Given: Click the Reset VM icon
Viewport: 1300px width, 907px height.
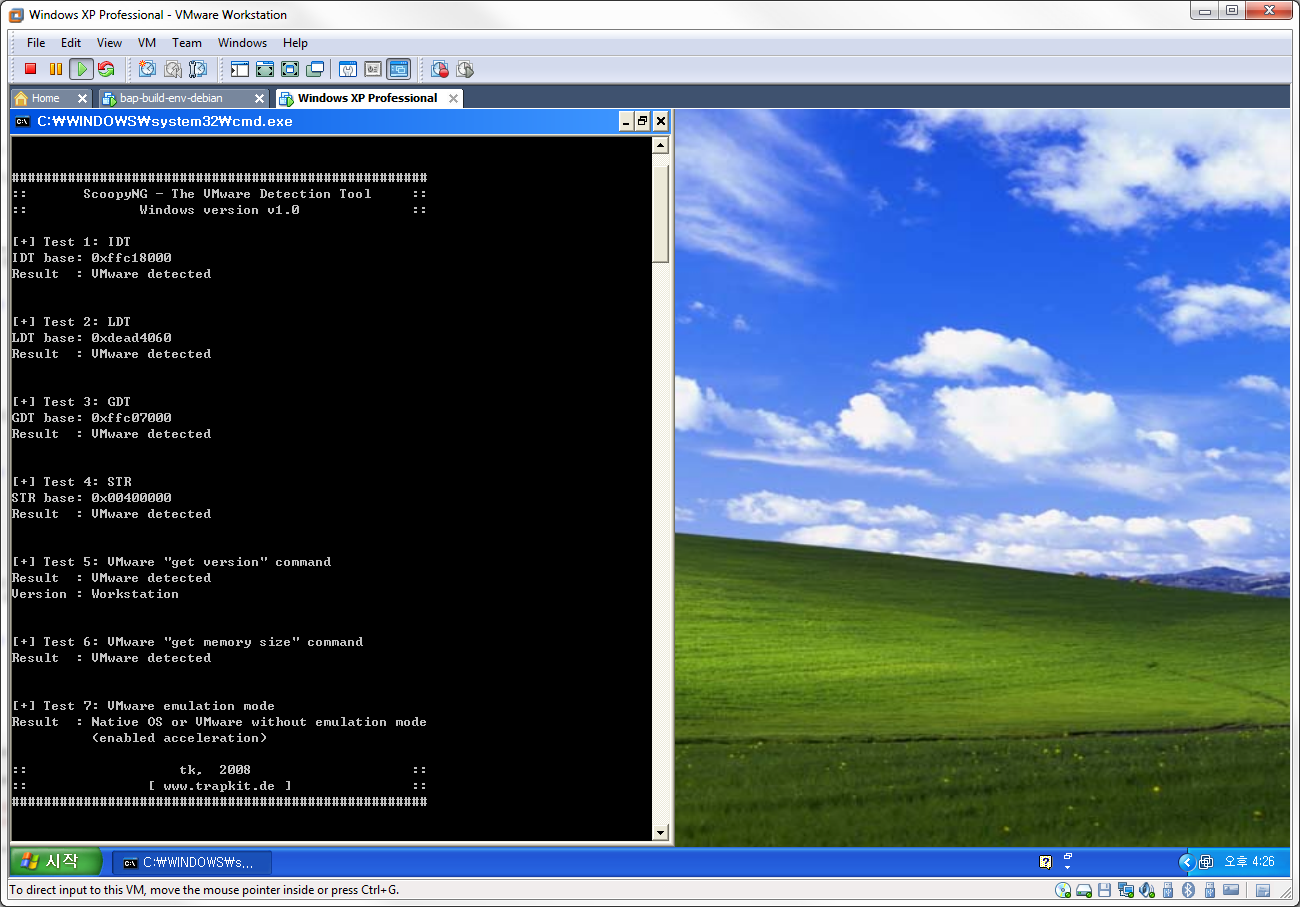Looking at the screenshot, I should [105, 69].
